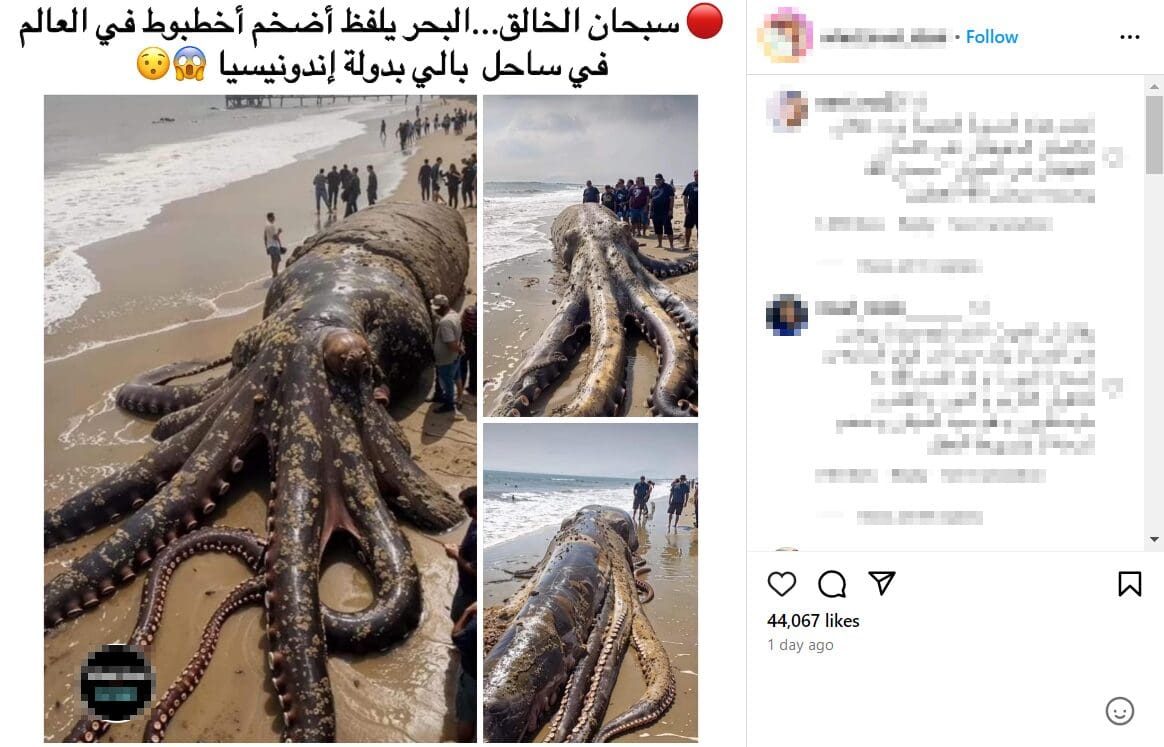The height and width of the screenshot is (747, 1164).
Task: Like the post with heart icon
Action: click(x=782, y=584)
